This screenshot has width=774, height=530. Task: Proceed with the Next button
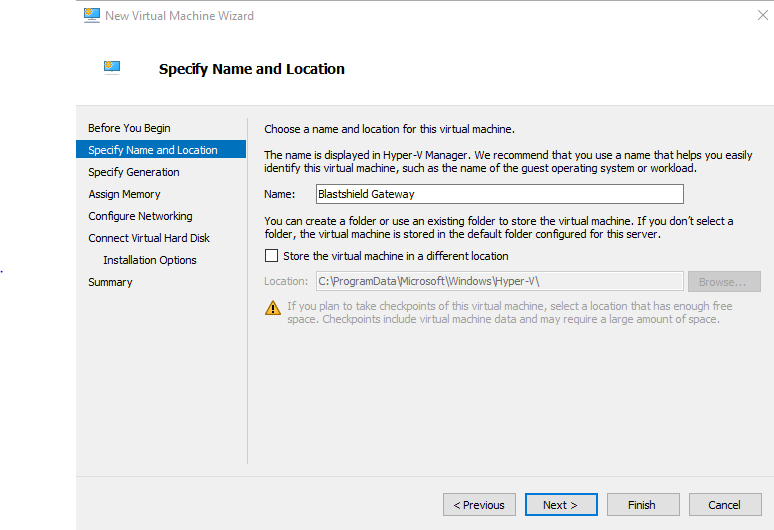pyautogui.click(x=561, y=505)
